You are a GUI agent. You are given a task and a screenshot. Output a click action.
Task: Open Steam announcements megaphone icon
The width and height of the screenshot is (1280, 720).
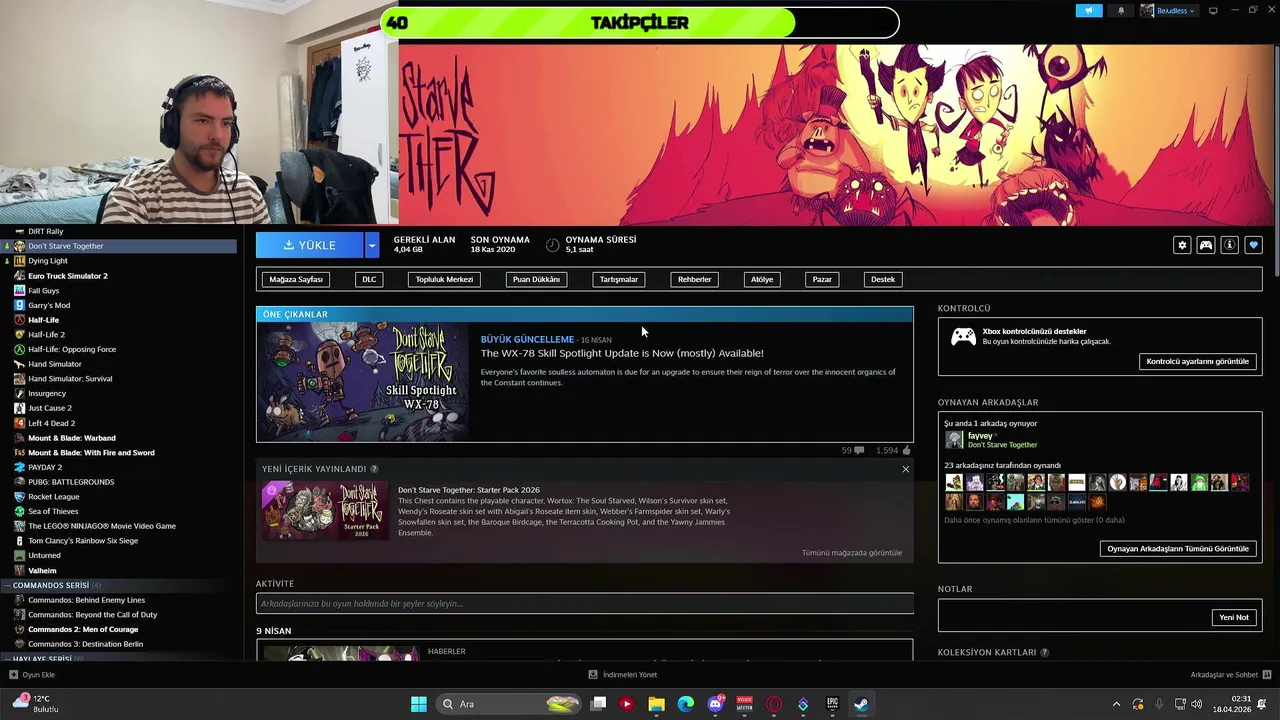pos(1089,10)
